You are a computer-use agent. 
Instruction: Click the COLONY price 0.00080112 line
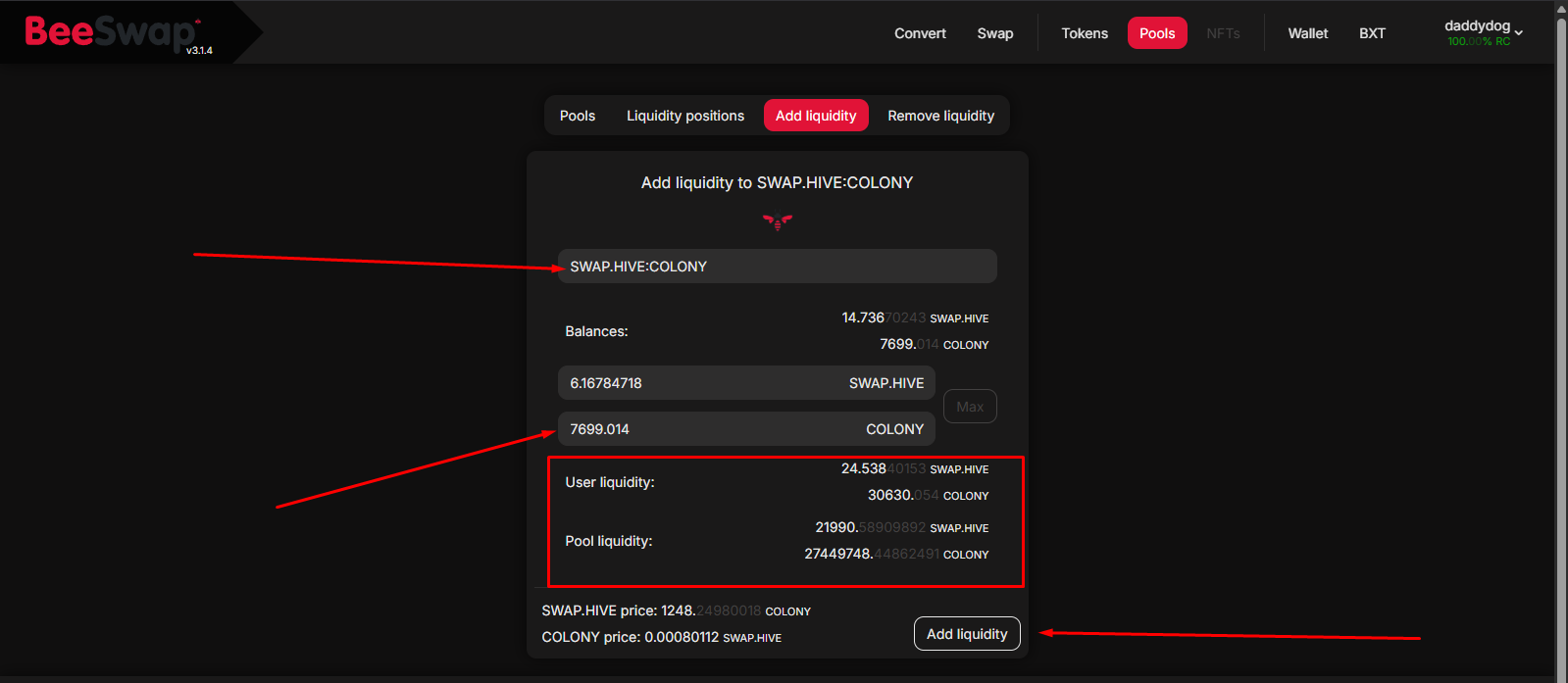[x=661, y=637]
